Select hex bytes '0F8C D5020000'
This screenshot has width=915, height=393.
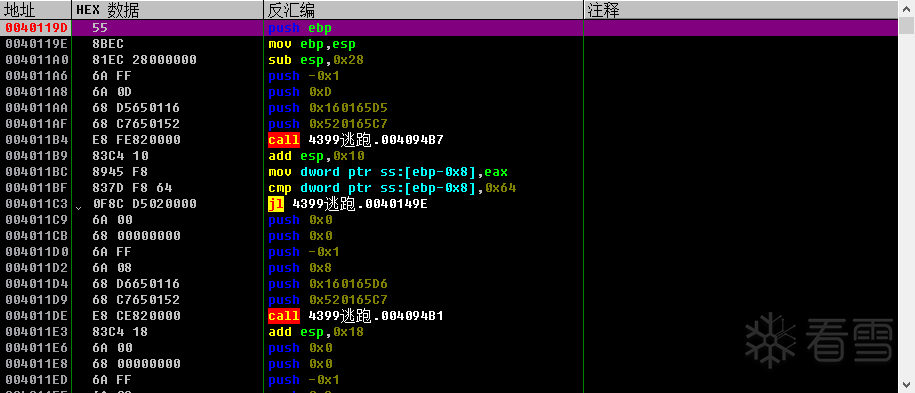(x=144, y=204)
